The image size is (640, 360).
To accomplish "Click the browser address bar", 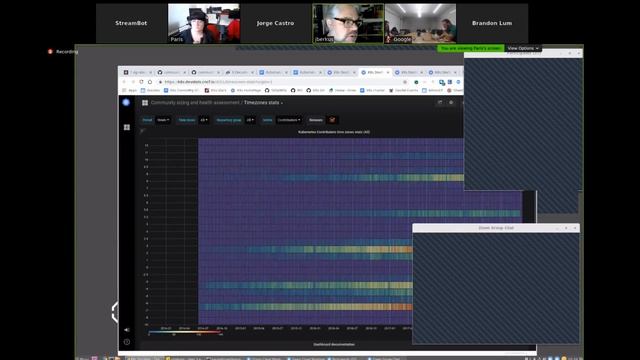I will coord(282,82).
